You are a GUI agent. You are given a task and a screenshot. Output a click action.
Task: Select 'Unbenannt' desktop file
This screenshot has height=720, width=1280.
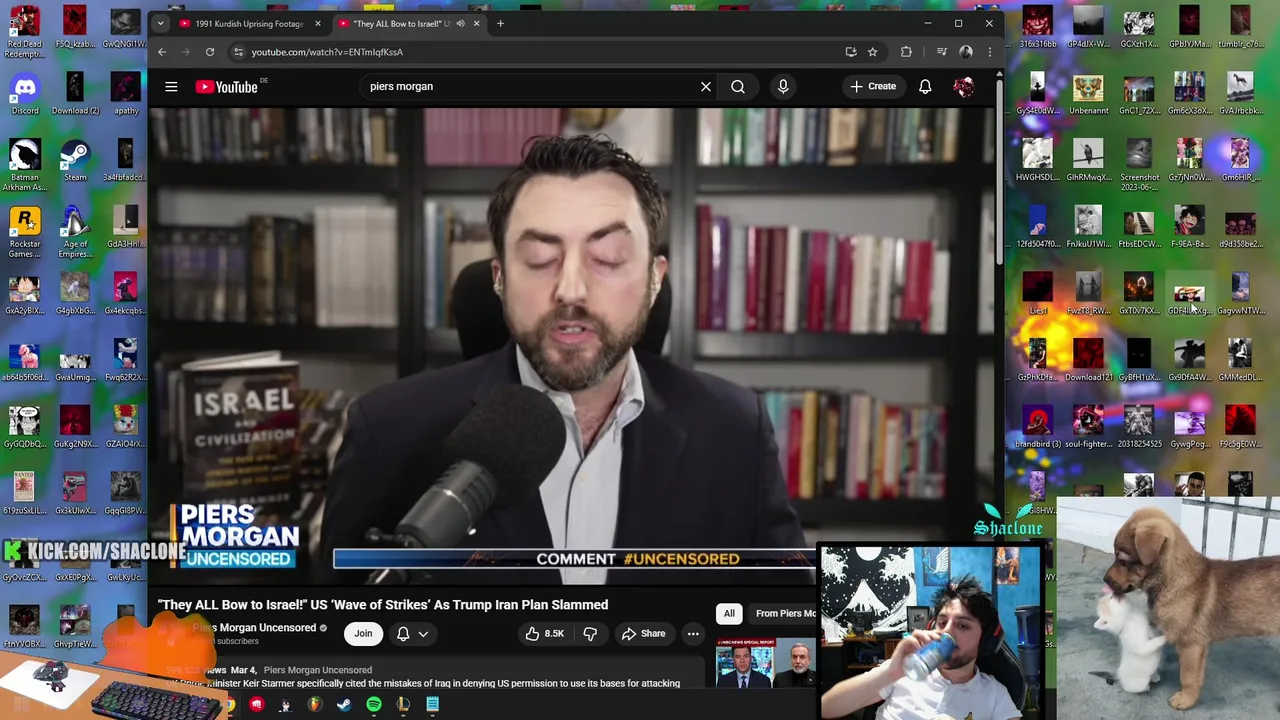pos(1088,95)
